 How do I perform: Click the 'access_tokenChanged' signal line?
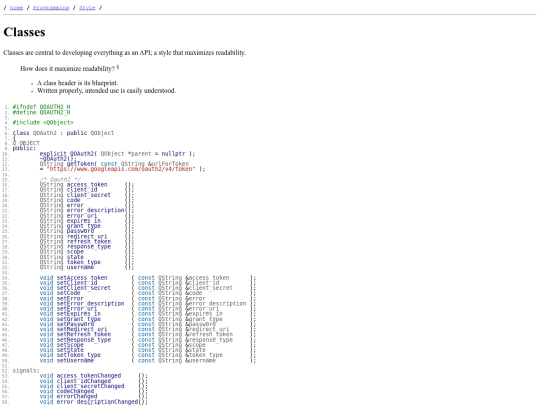click(x=94, y=376)
